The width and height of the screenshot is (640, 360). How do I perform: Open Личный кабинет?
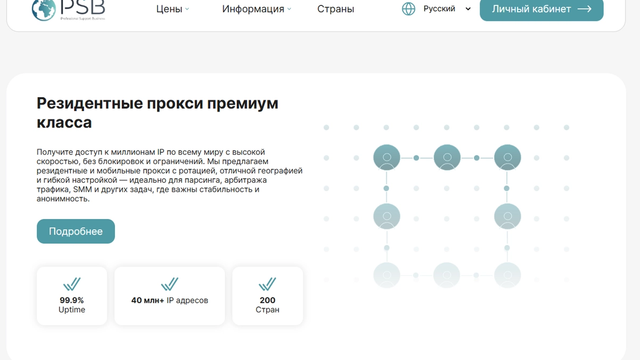point(541,9)
